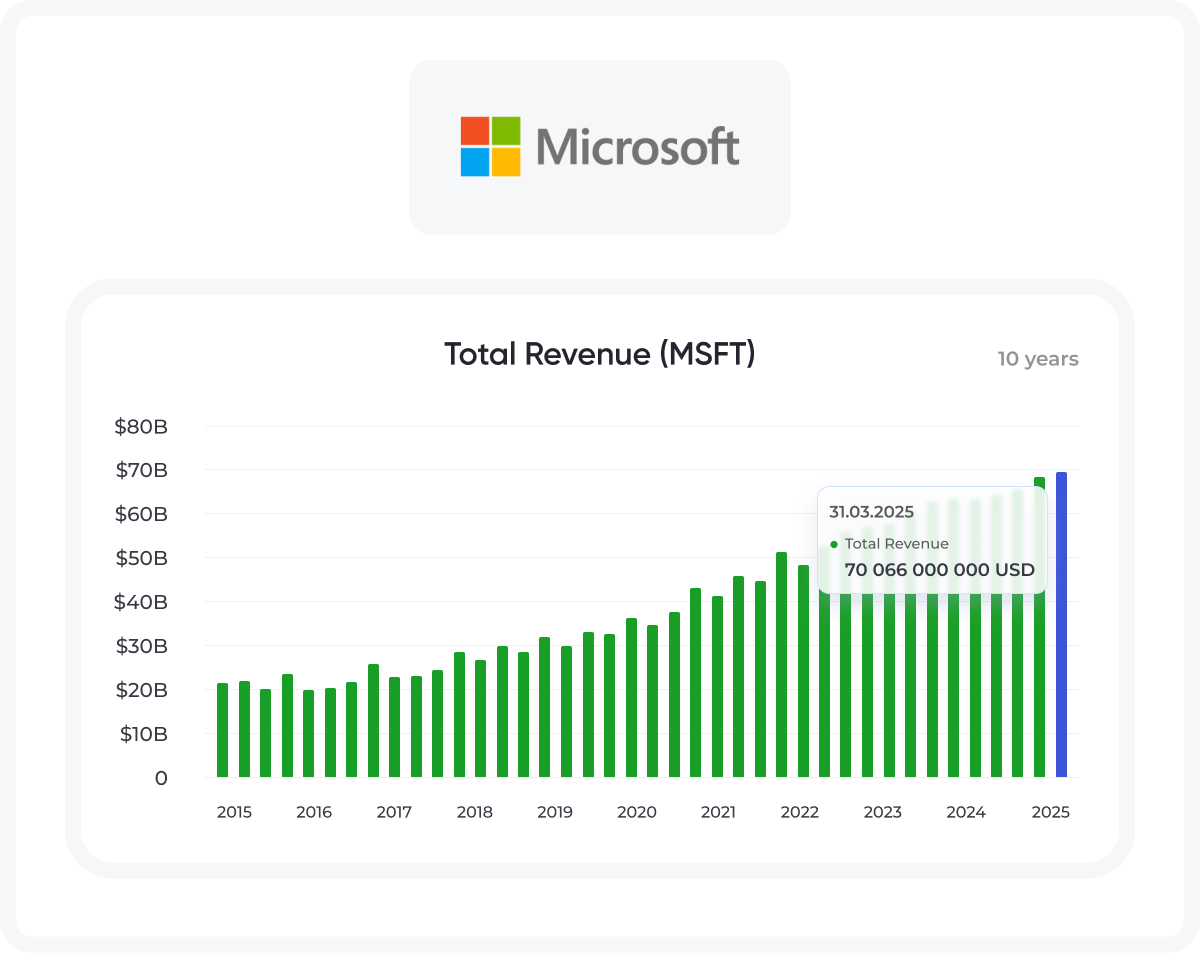Click the Microsoft four-square logo icon

(490, 147)
